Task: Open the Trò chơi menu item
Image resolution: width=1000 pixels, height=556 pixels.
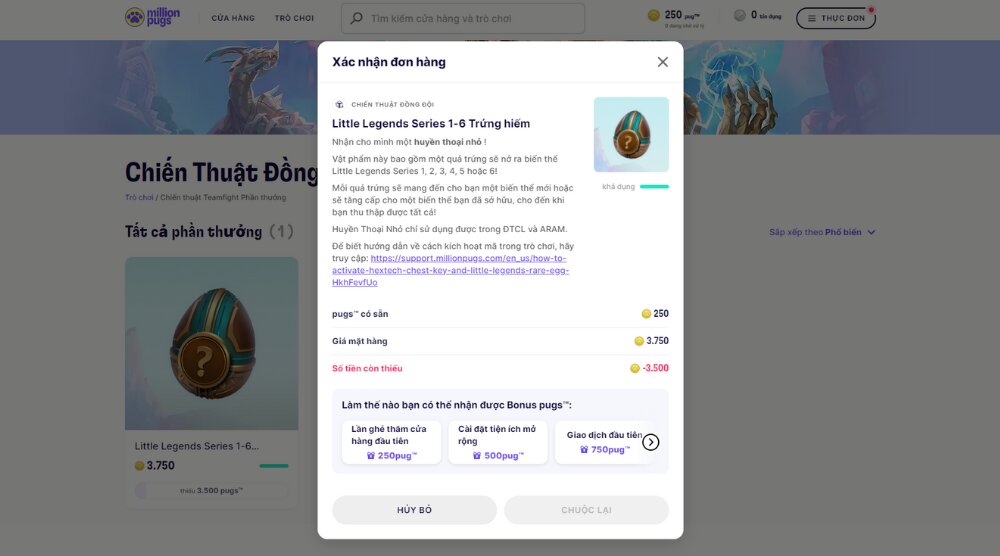Action: pos(294,18)
